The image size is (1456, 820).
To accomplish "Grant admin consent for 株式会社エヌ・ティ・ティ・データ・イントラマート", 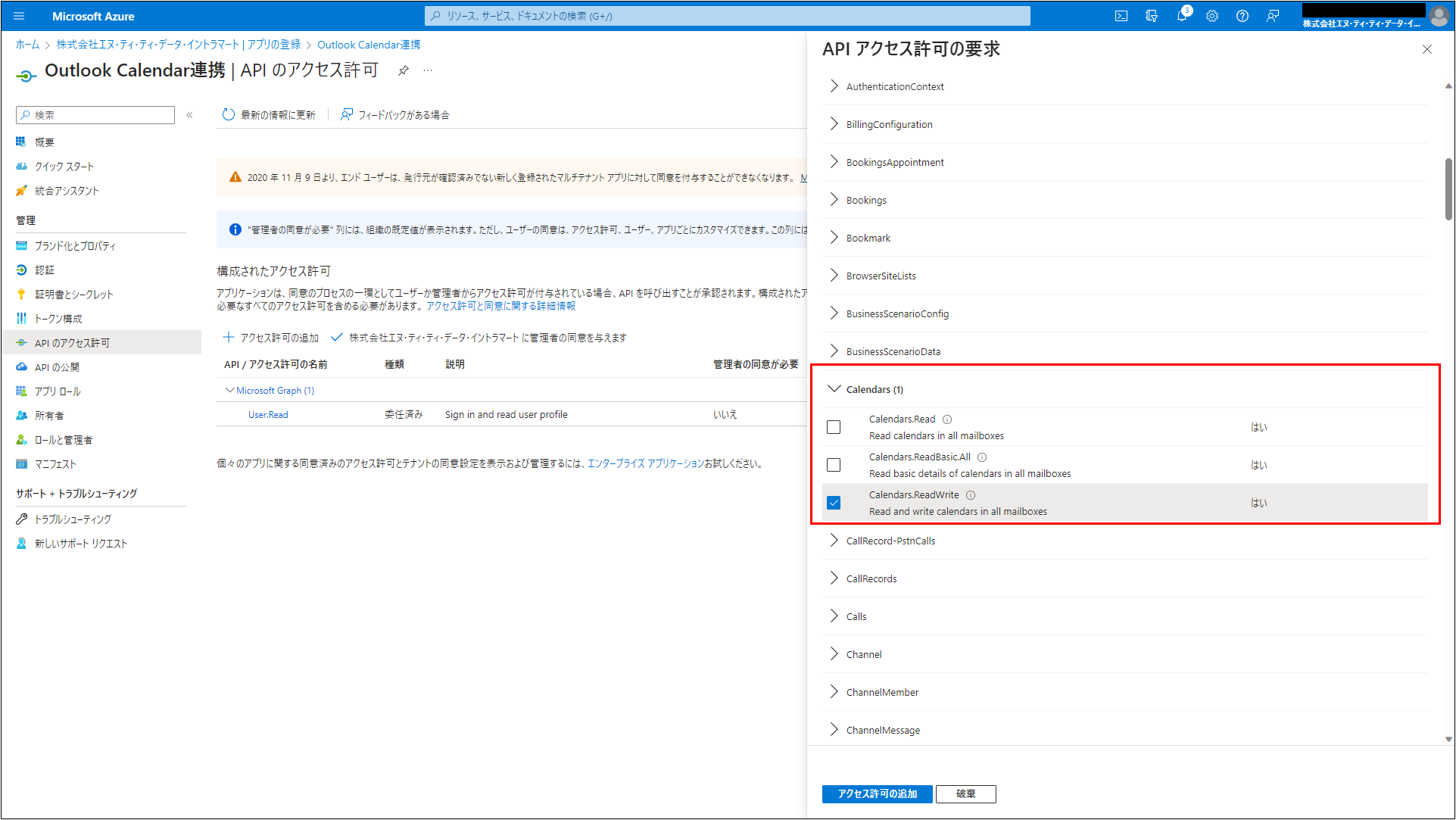I will tap(479, 338).
